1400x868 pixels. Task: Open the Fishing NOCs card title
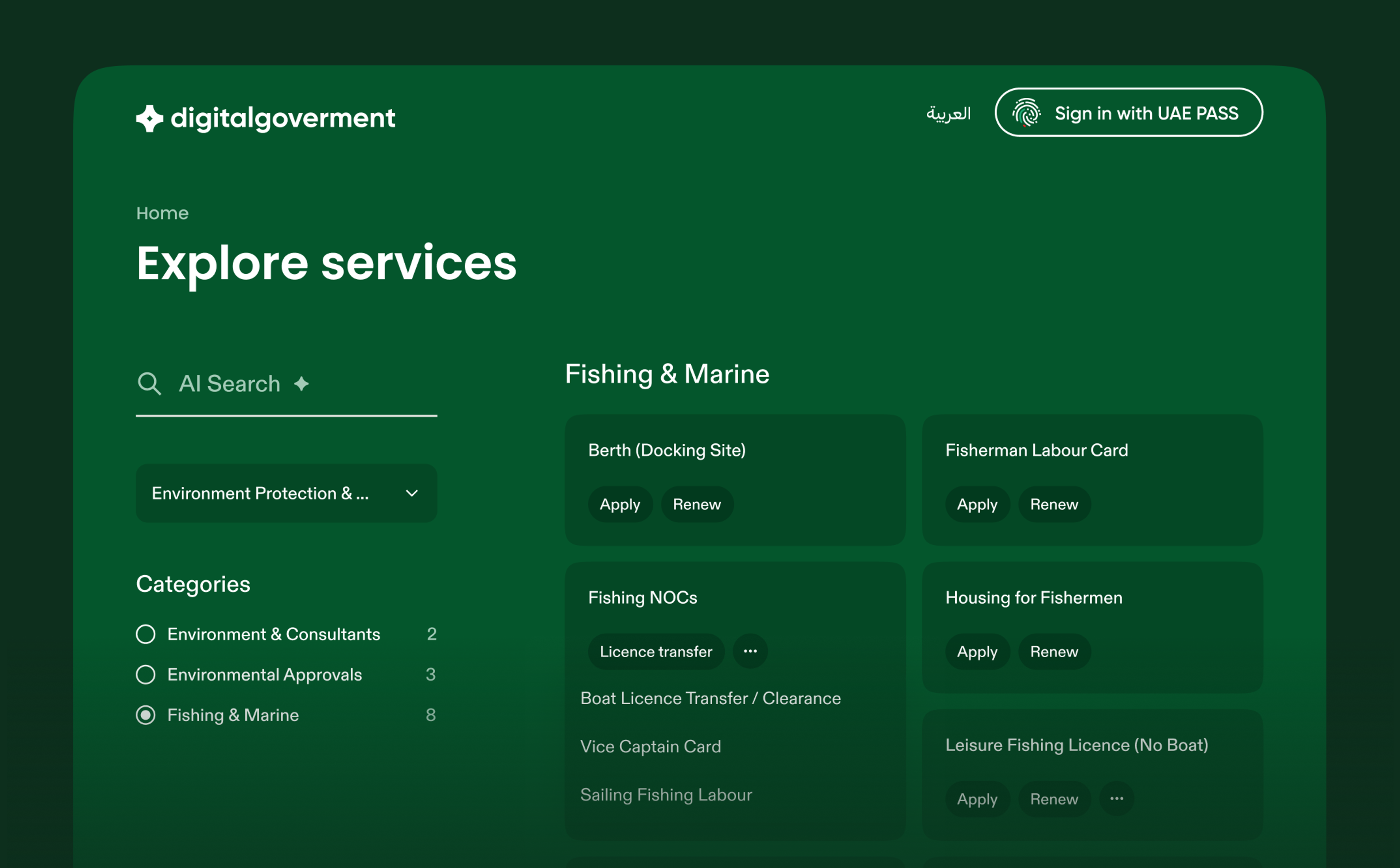[x=643, y=598]
